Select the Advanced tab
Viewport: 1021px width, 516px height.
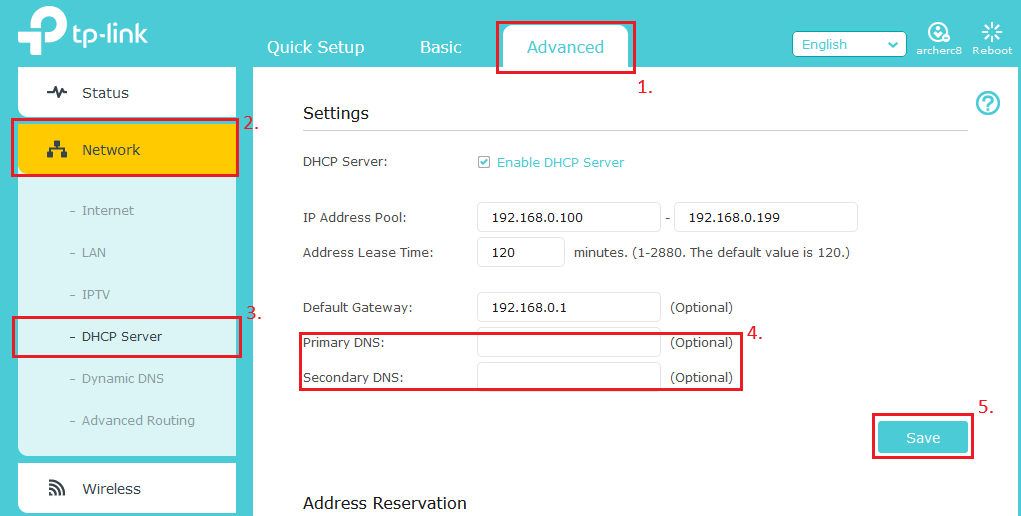click(565, 47)
